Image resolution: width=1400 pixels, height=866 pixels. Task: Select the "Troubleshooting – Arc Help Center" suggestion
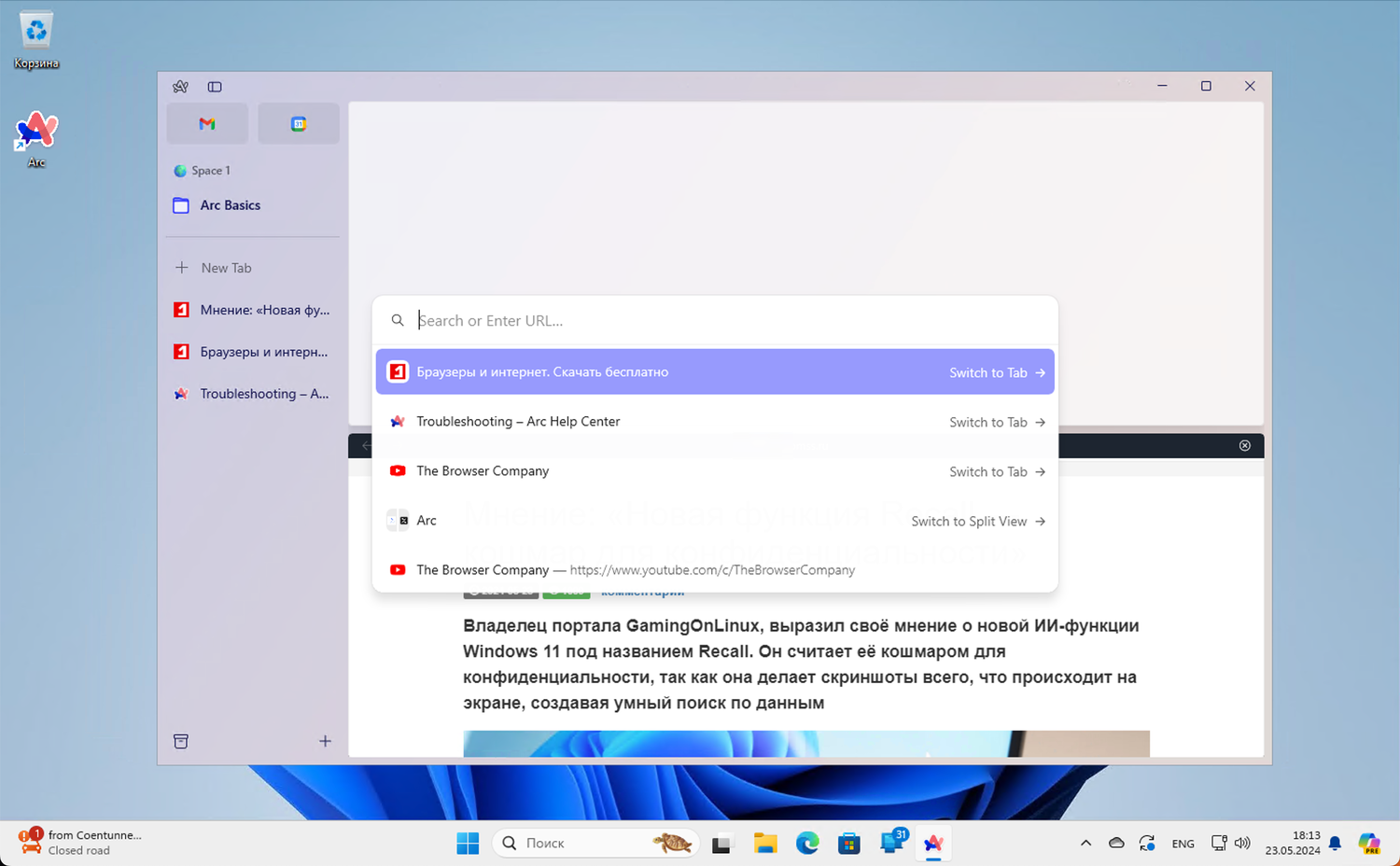point(715,422)
